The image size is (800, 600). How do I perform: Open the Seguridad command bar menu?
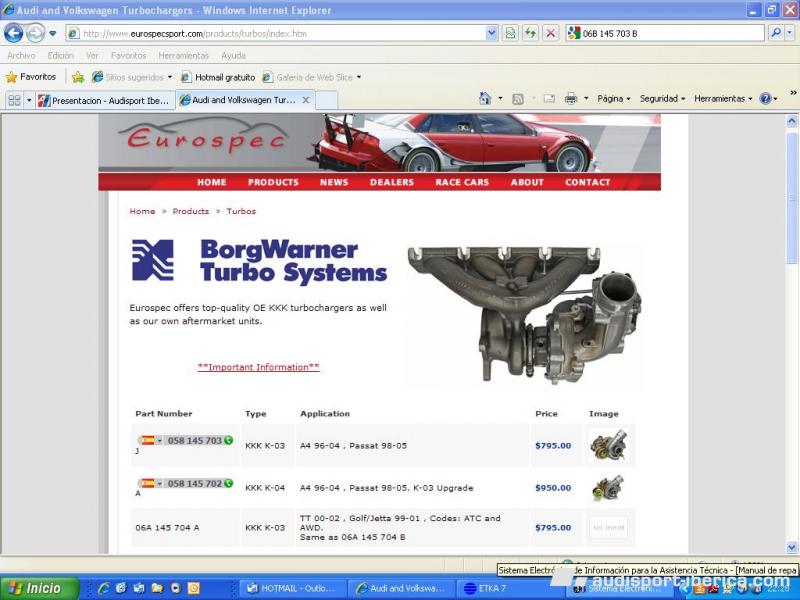coord(662,99)
